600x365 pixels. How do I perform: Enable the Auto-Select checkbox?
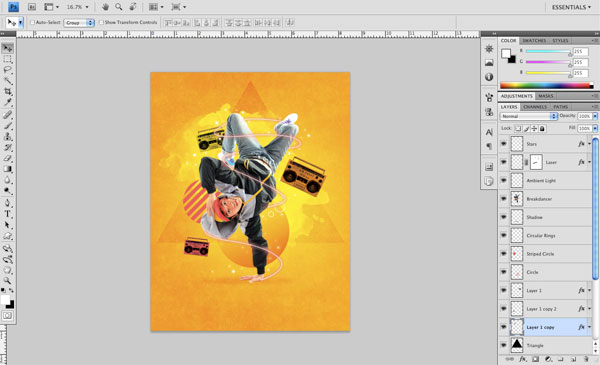33,23
